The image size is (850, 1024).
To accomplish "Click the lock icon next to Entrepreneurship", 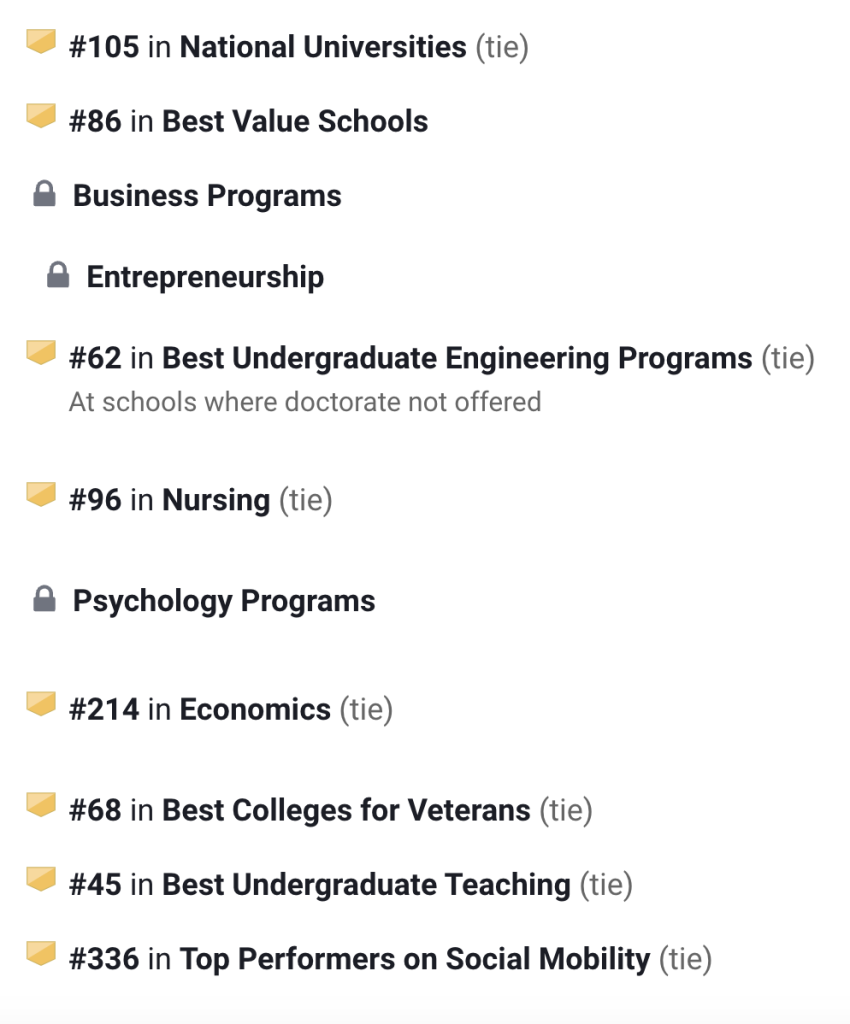I will coord(58,276).
